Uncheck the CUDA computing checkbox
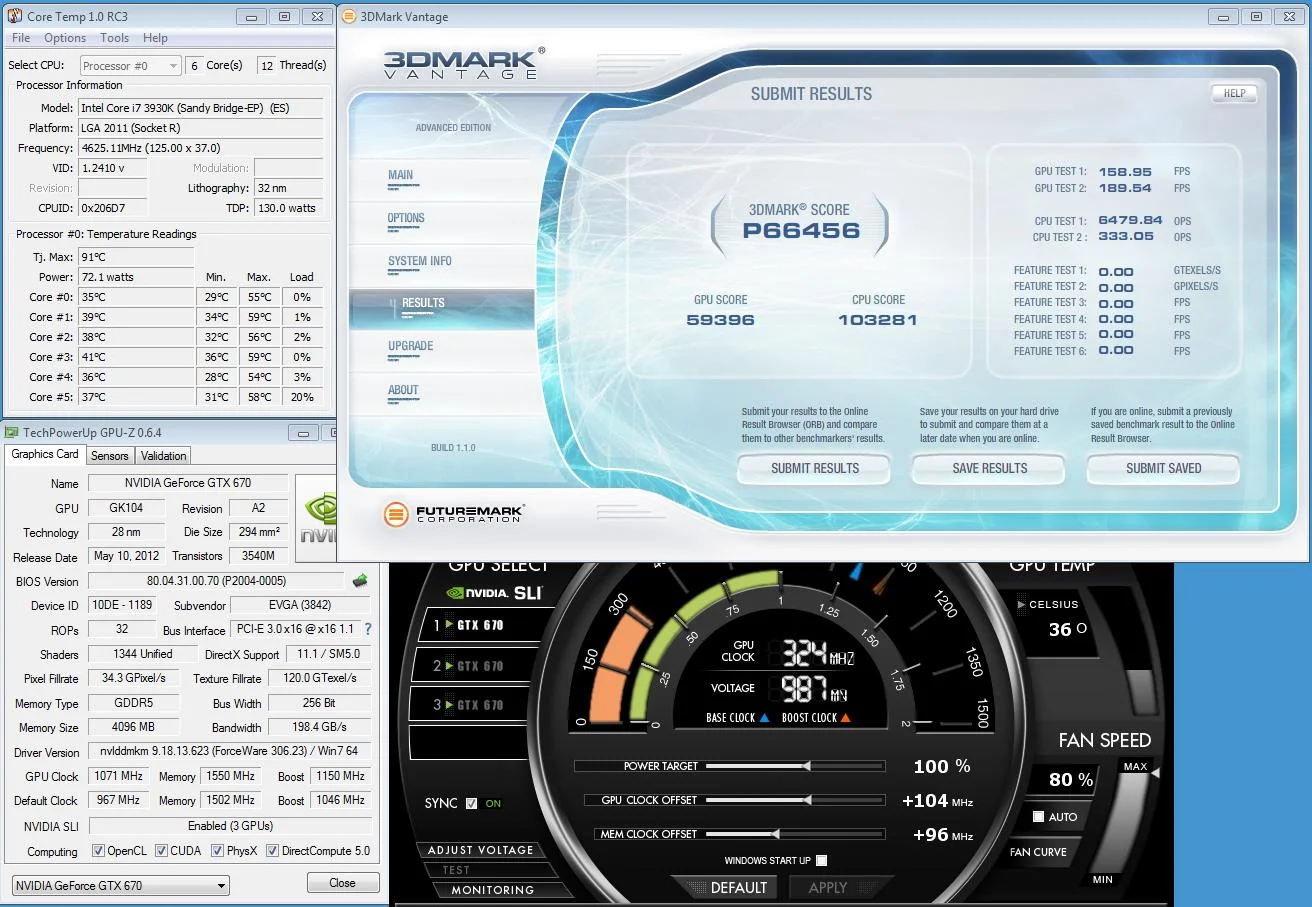Screen dimensions: 1312x907 (160, 851)
